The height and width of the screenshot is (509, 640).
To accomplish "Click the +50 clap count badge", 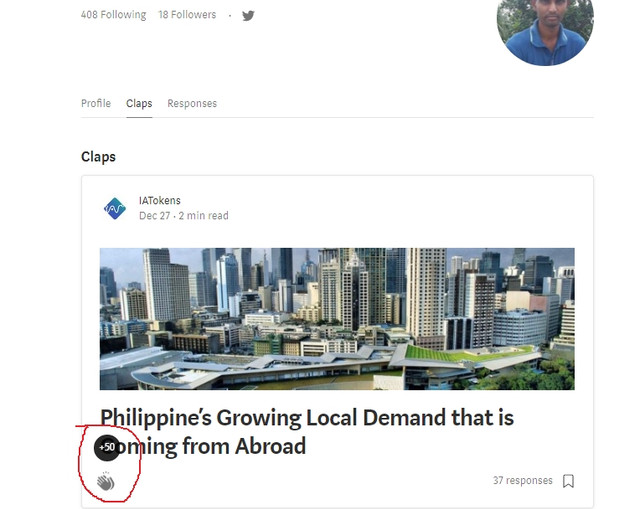I will (107, 447).
